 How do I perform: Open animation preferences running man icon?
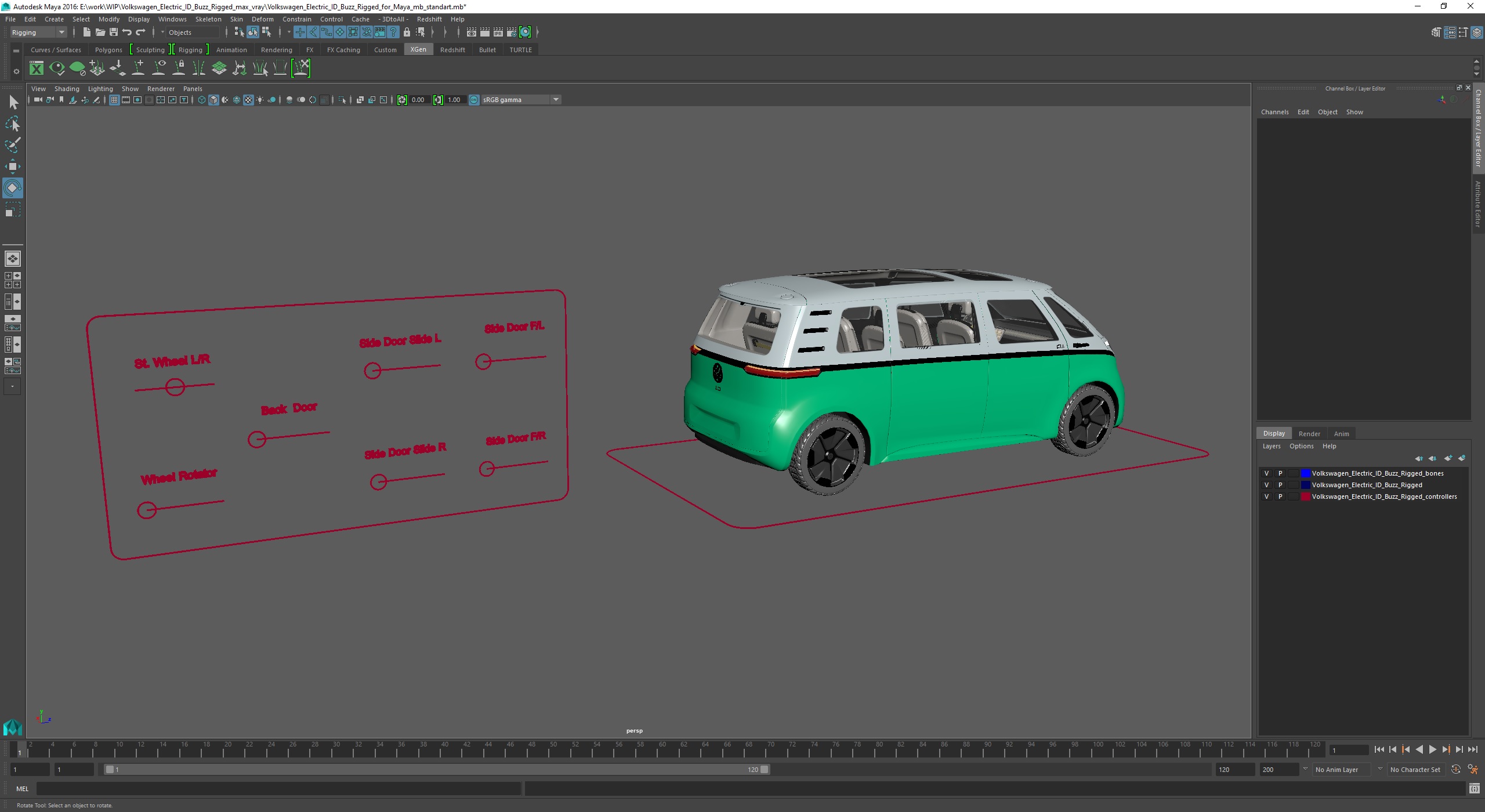(x=1472, y=770)
